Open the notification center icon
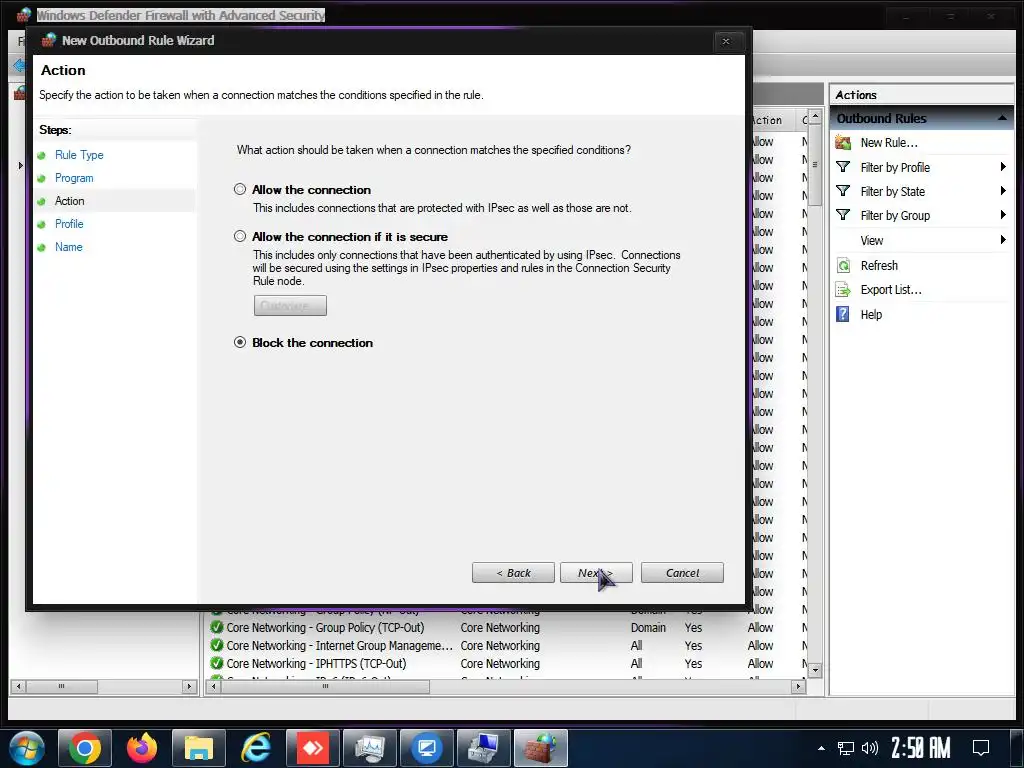 click(x=980, y=748)
